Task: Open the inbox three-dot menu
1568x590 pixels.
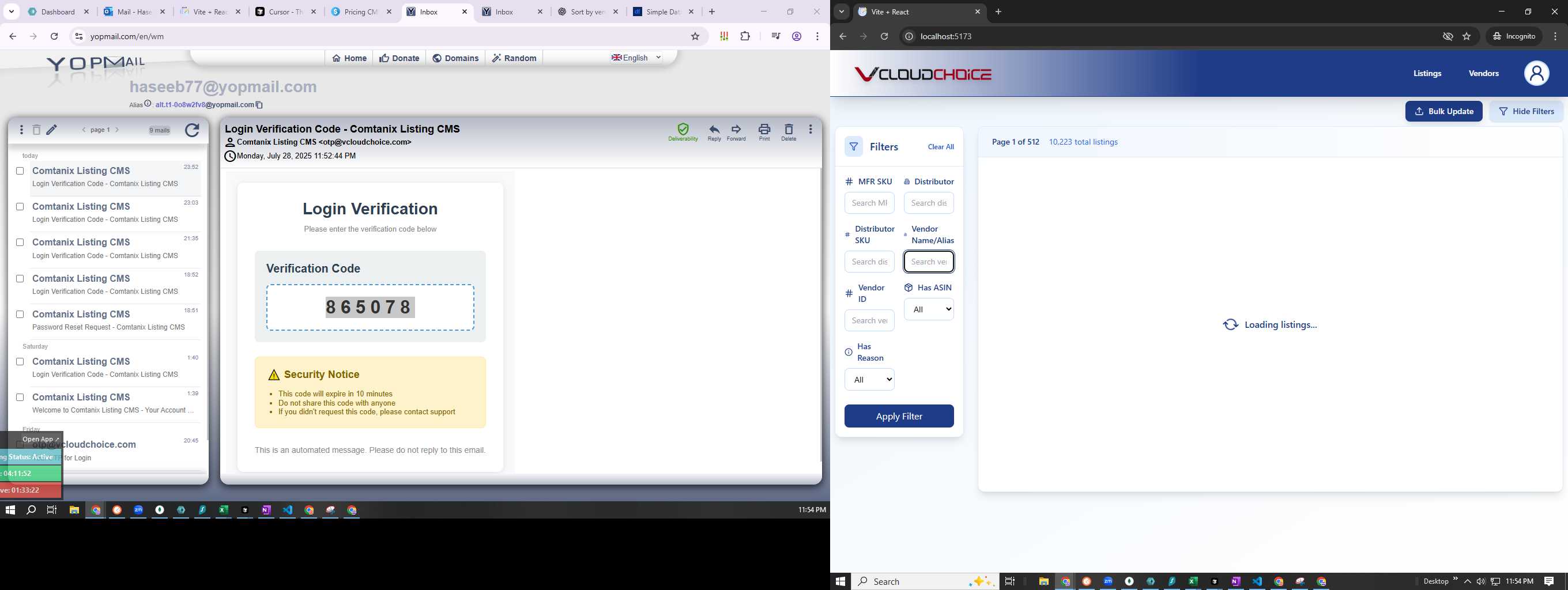Action: [21, 130]
